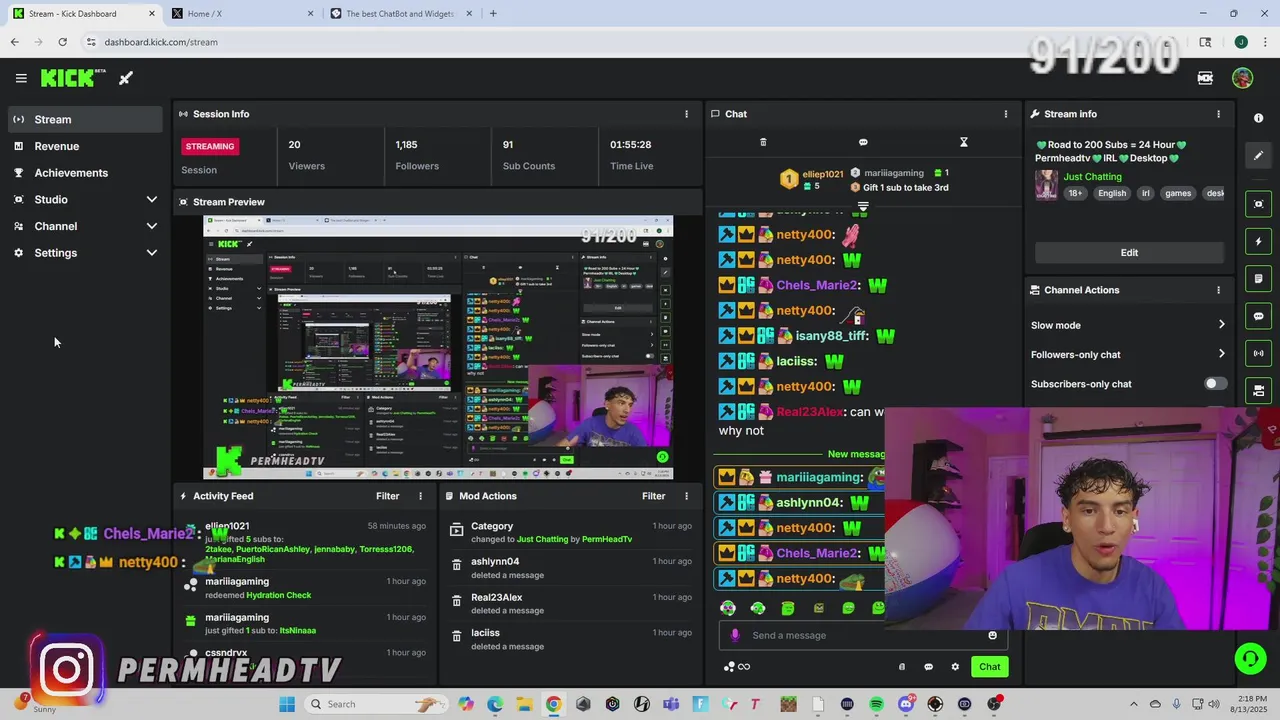Open the hamburger navigation menu

21,78
